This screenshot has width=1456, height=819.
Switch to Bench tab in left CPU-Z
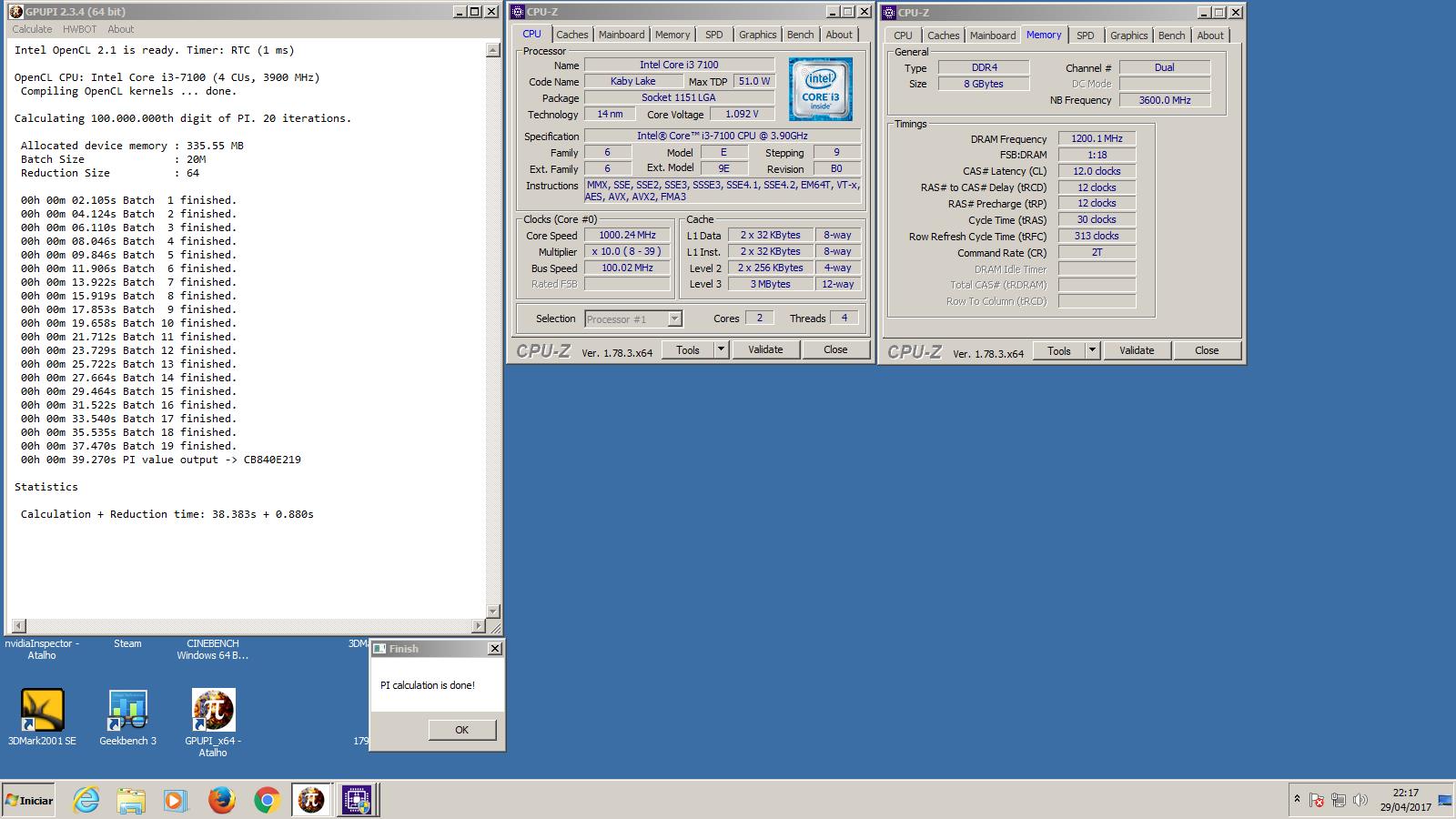(x=801, y=35)
